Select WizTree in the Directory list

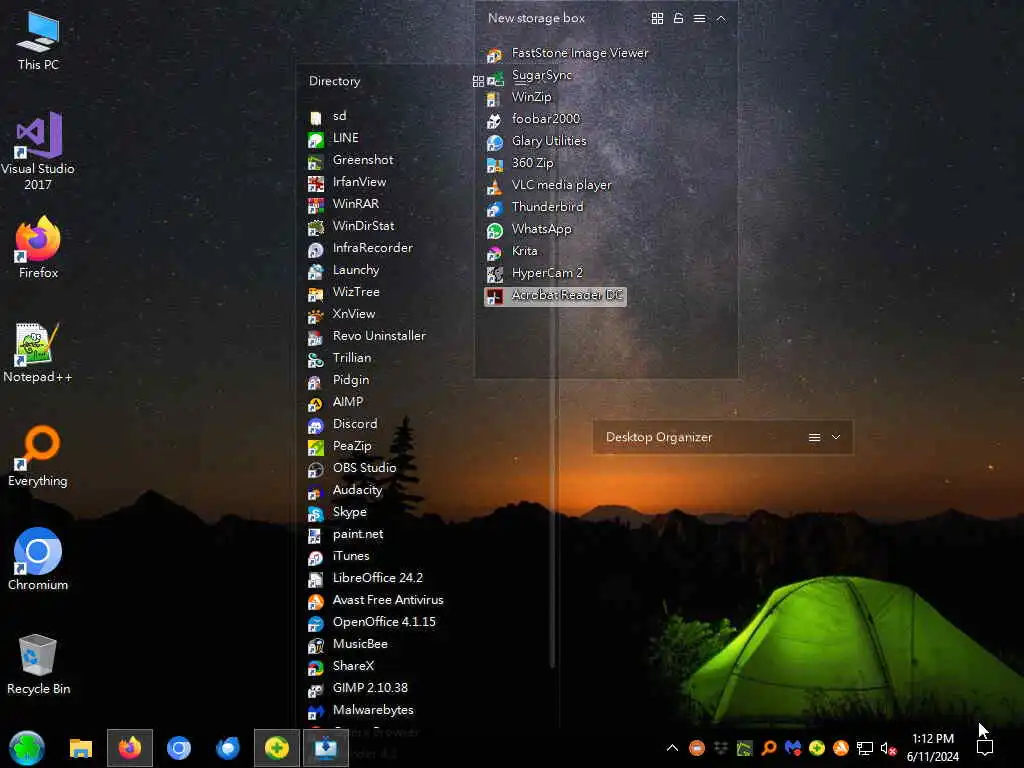(344, 293)
